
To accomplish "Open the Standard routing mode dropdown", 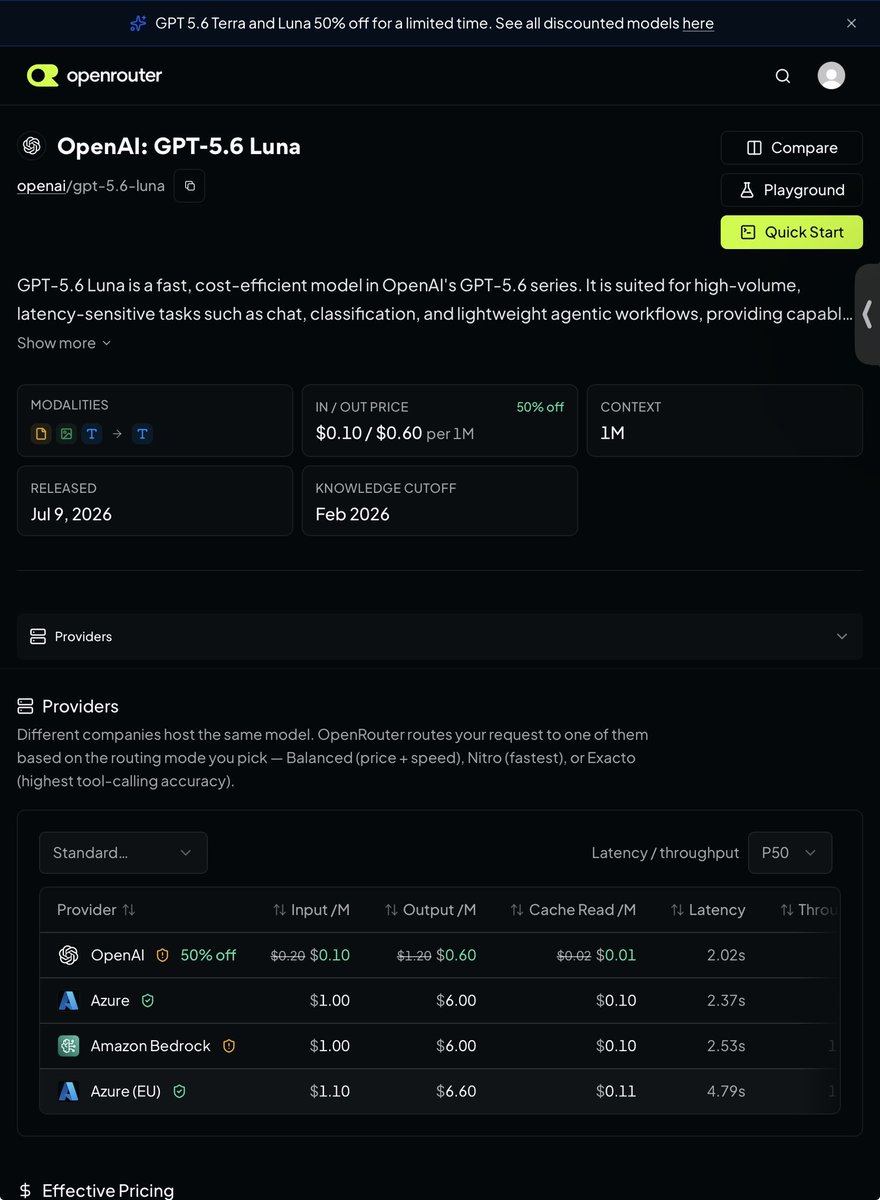I will [123, 853].
